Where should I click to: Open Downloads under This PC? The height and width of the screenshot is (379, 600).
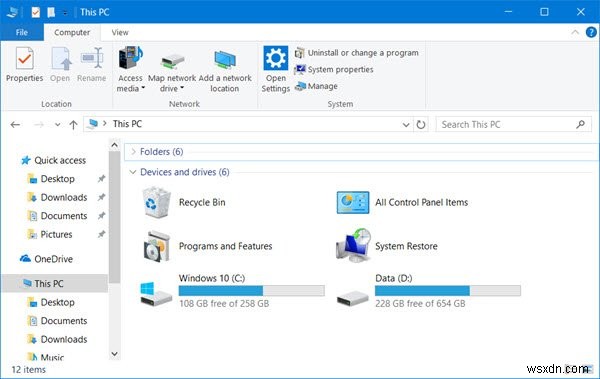point(57,339)
